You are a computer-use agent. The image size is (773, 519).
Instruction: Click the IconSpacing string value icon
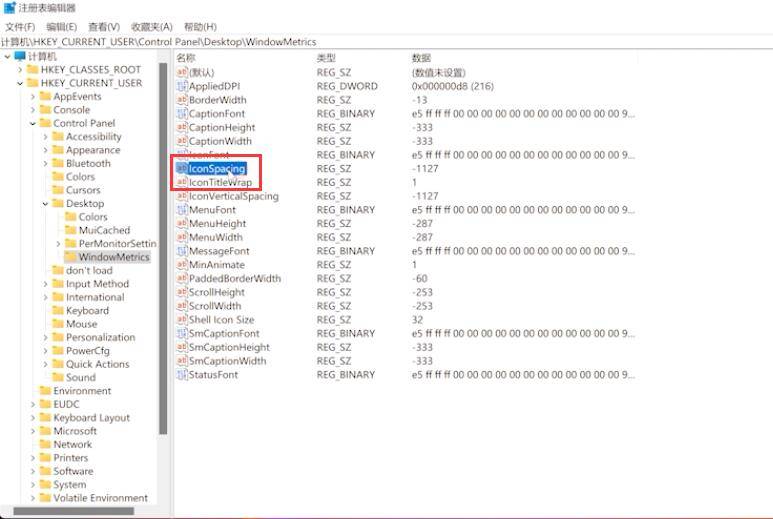[x=182, y=169]
